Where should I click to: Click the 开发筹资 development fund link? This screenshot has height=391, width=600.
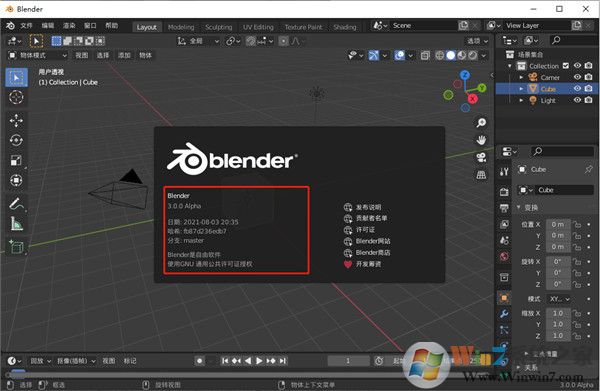(362, 264)
